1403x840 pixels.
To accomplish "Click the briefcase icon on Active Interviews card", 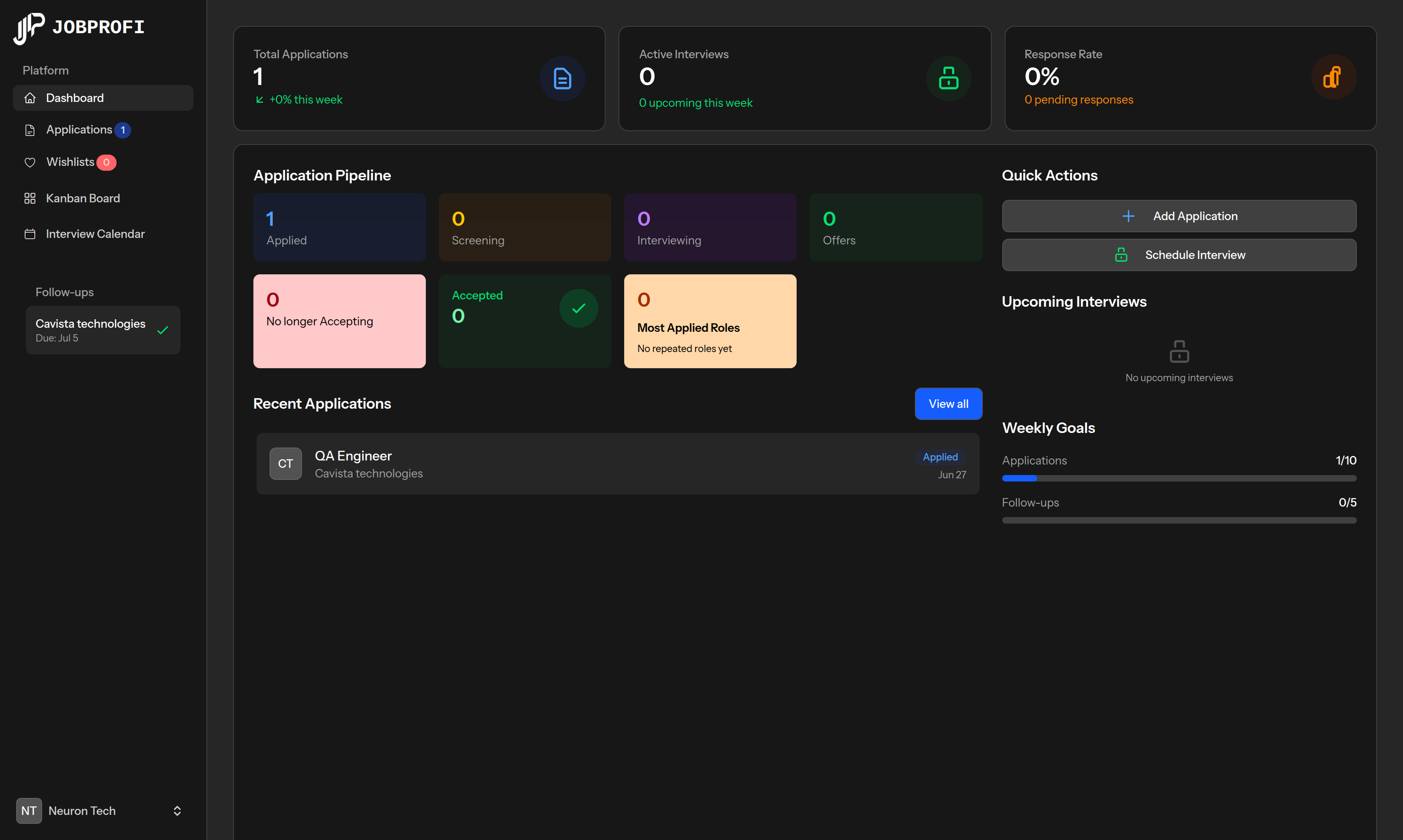I will coord(948,78).
